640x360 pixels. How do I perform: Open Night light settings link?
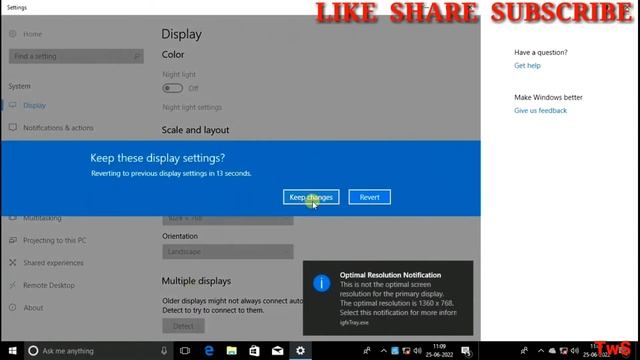(x=192, y=107)
